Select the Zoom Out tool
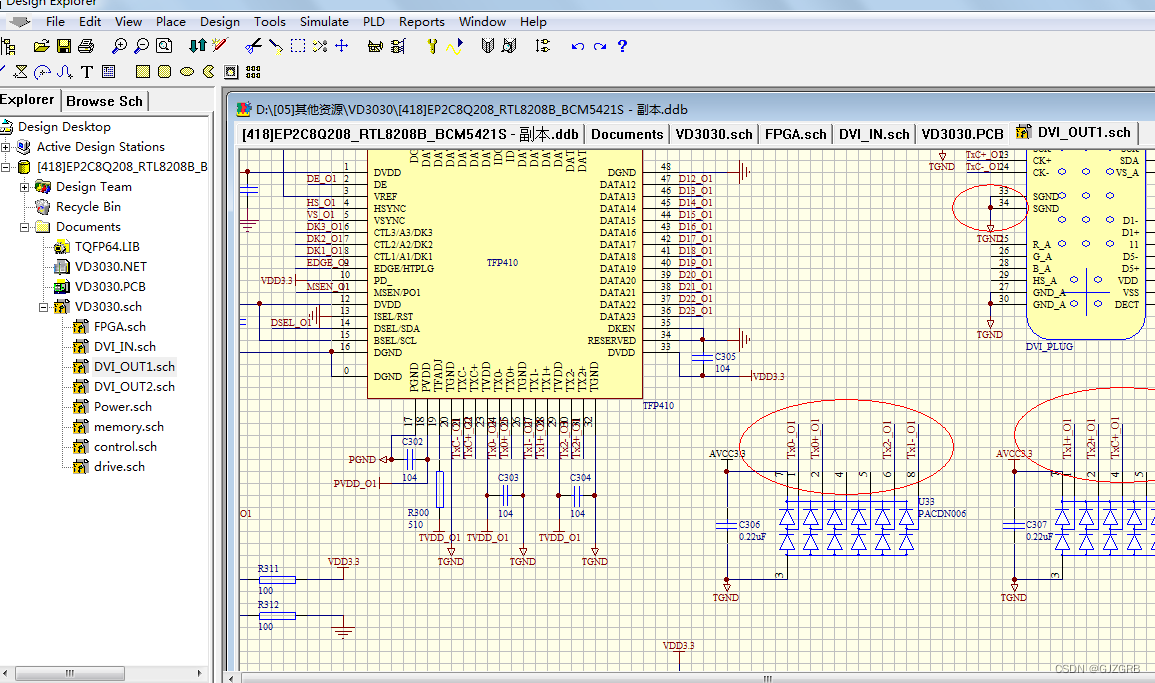Screen dimensions: 1155x683 (140, 45)
